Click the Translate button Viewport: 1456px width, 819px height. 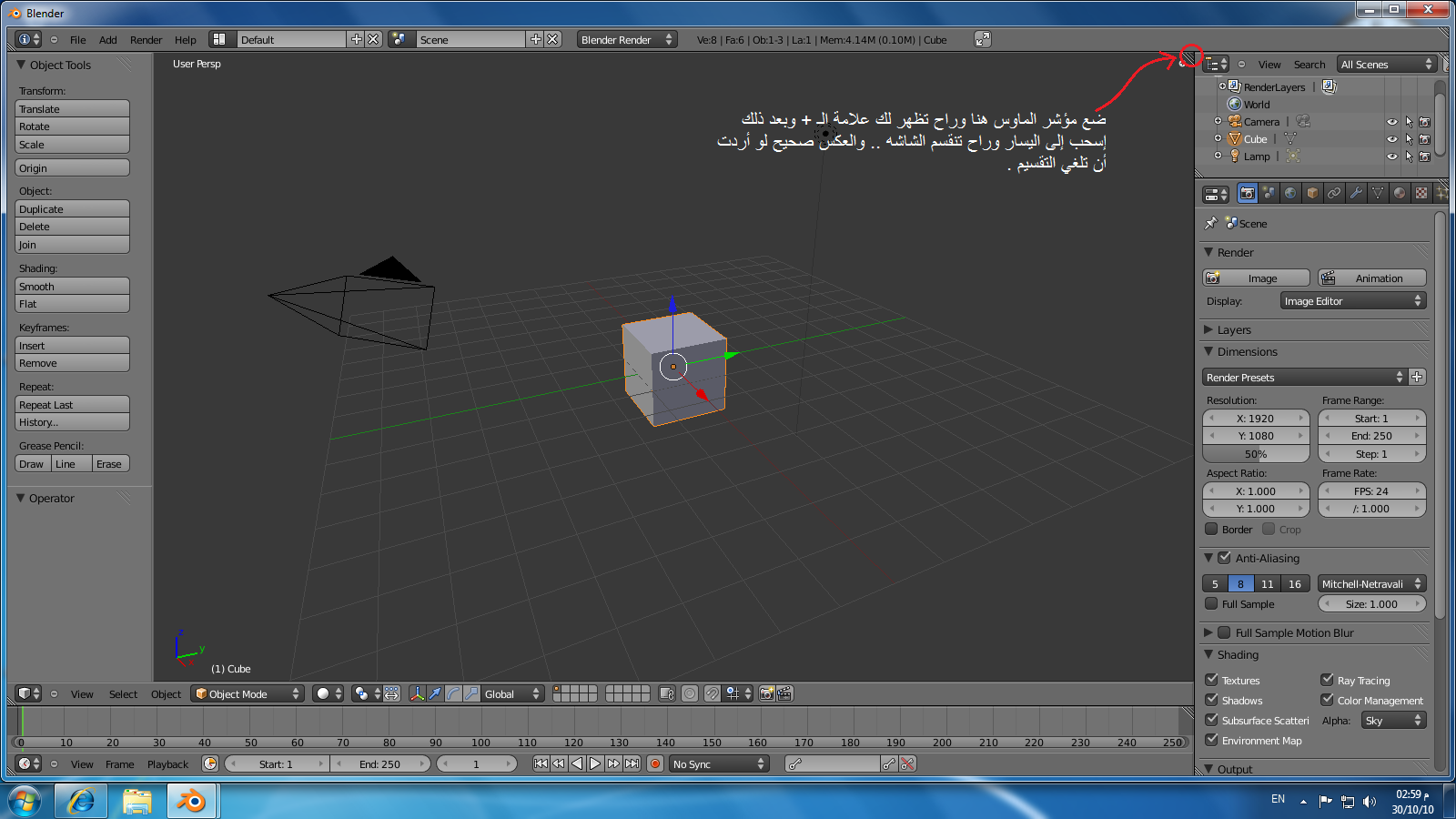click(x=73, y=108)
